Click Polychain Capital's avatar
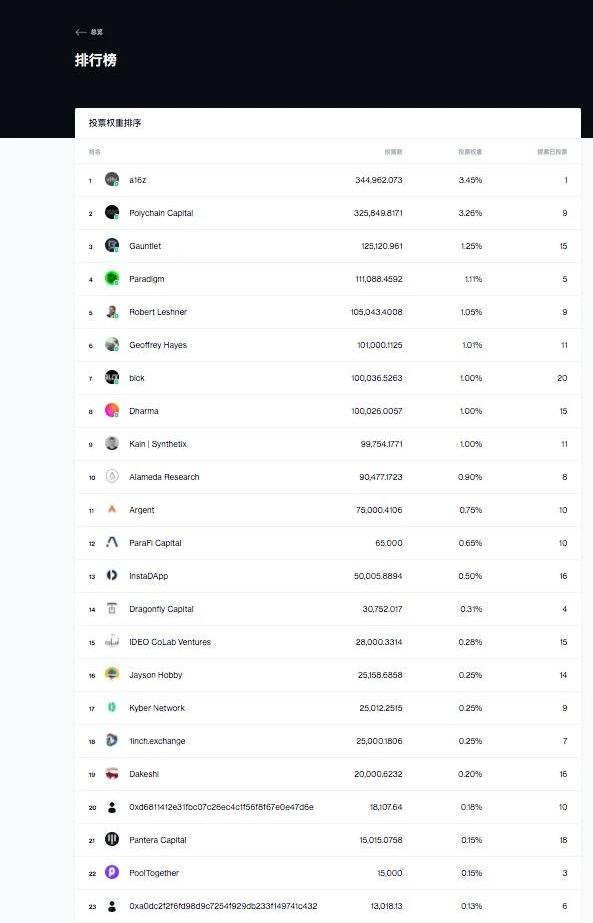This screenshot has width=593, height=923. 112,213
